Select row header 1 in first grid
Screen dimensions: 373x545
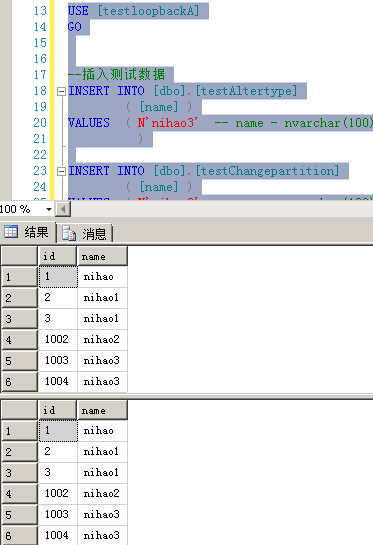(19, 277)
